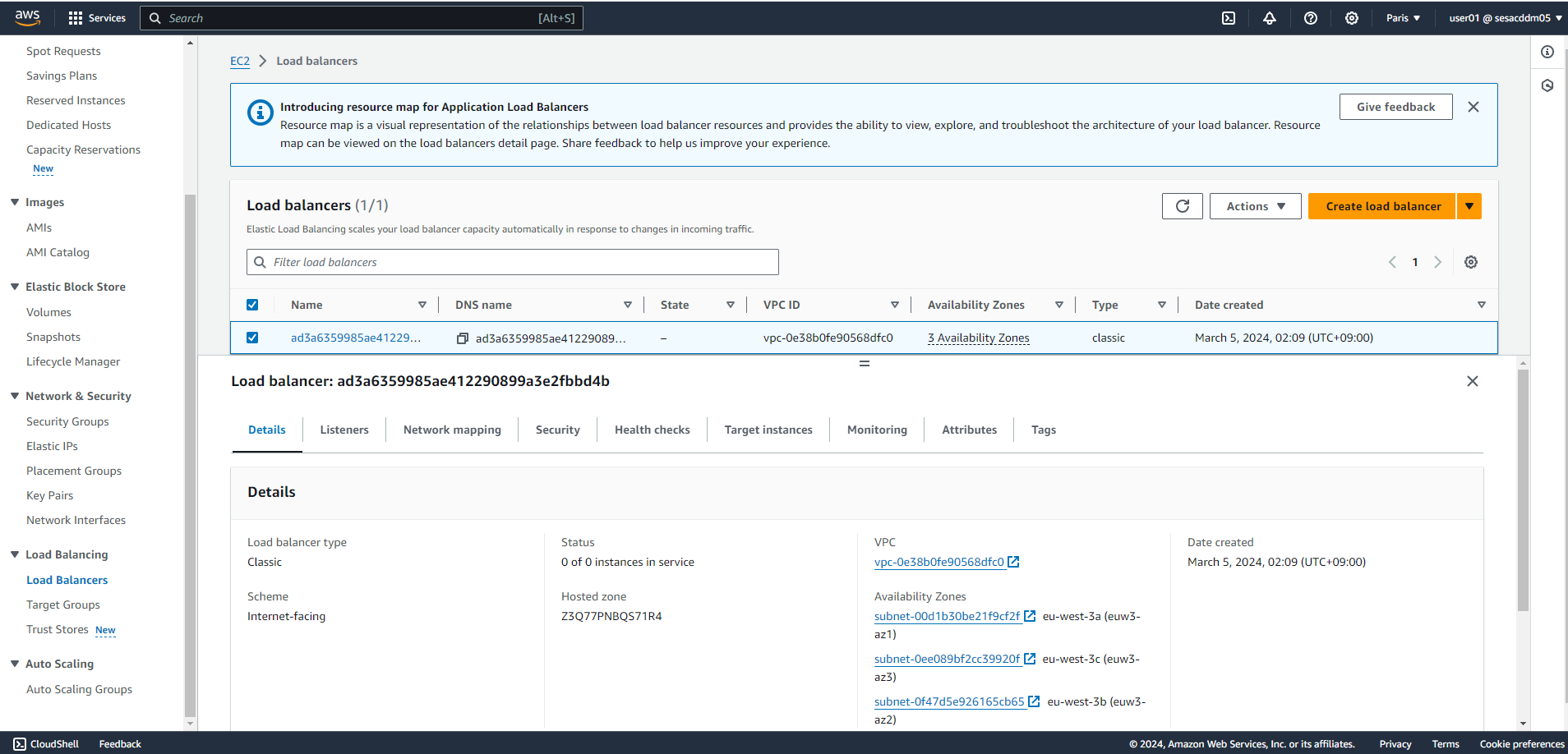Collapse the Network & Security section
This screenshot has height=754, width=1568.
coord(15,396)
